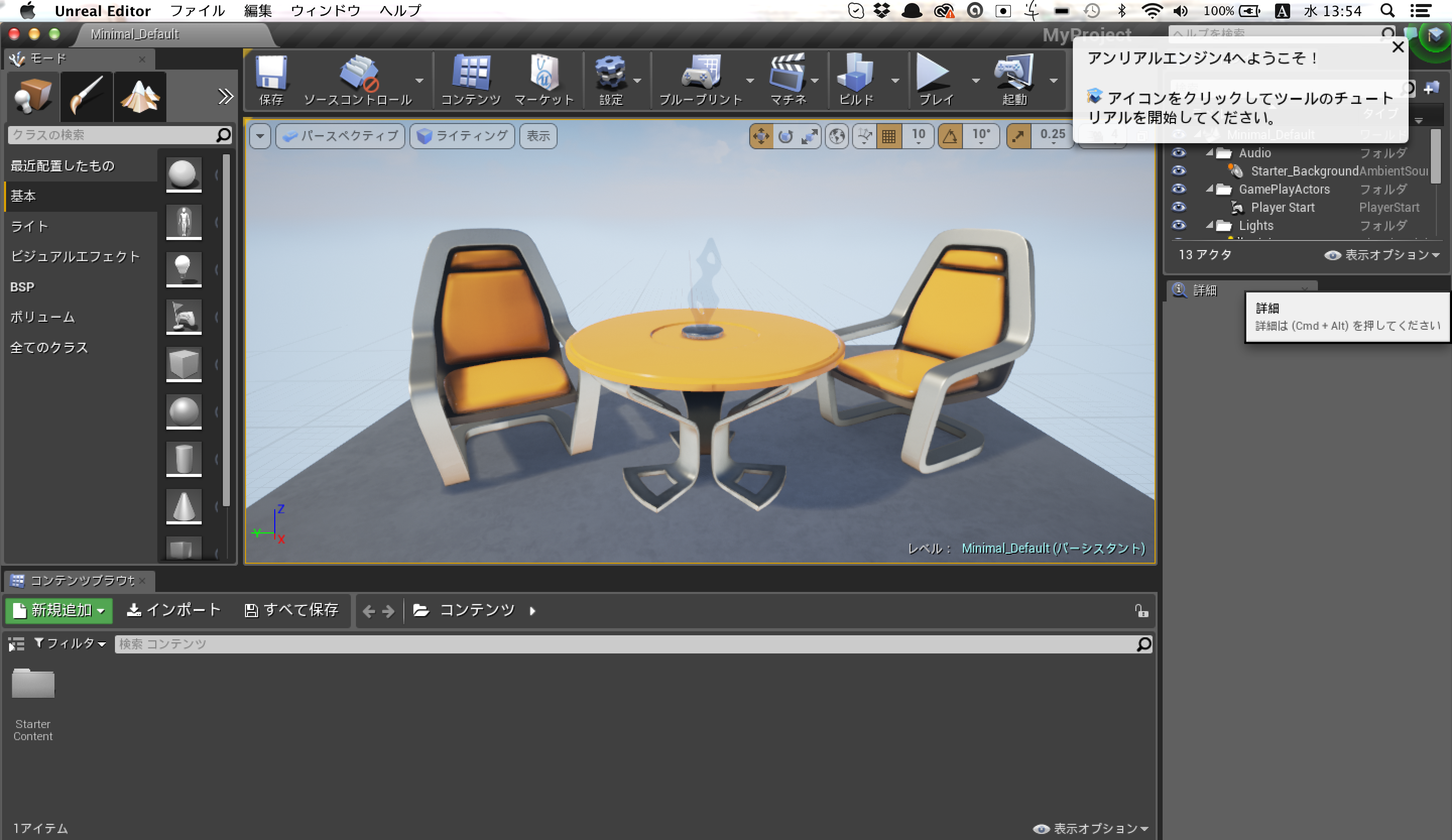Toggle rotation snapping angle icon
Image resolution: width=1452 pixels, height=840 pixels.
tap(950, 136)
